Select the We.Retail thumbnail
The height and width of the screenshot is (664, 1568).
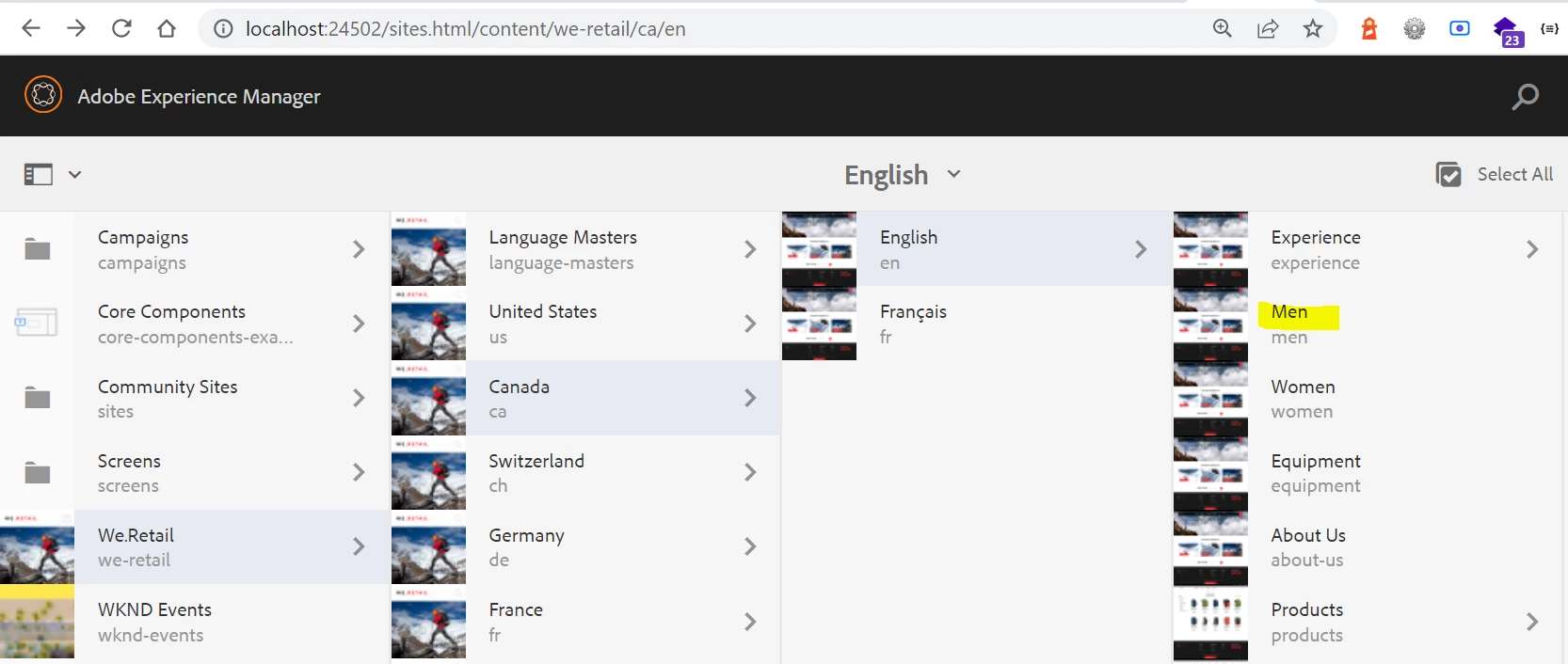(x=37, y=547)
